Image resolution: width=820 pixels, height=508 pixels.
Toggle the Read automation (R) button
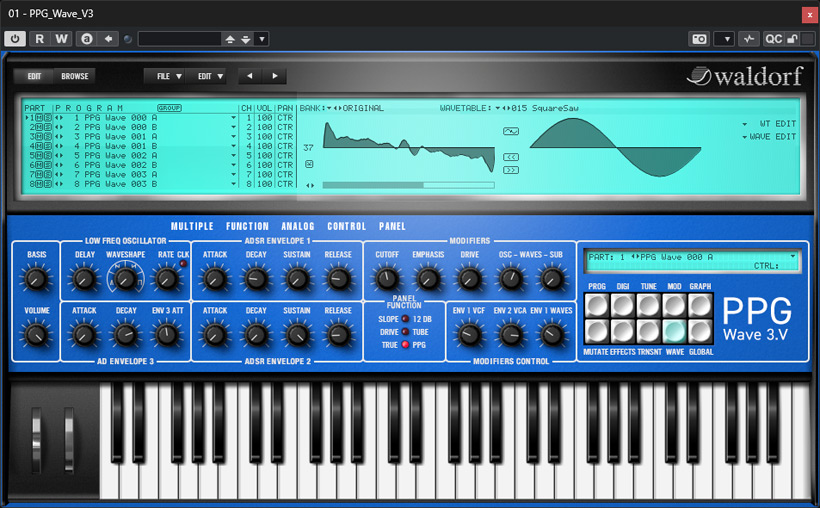[x=40, y=39]
